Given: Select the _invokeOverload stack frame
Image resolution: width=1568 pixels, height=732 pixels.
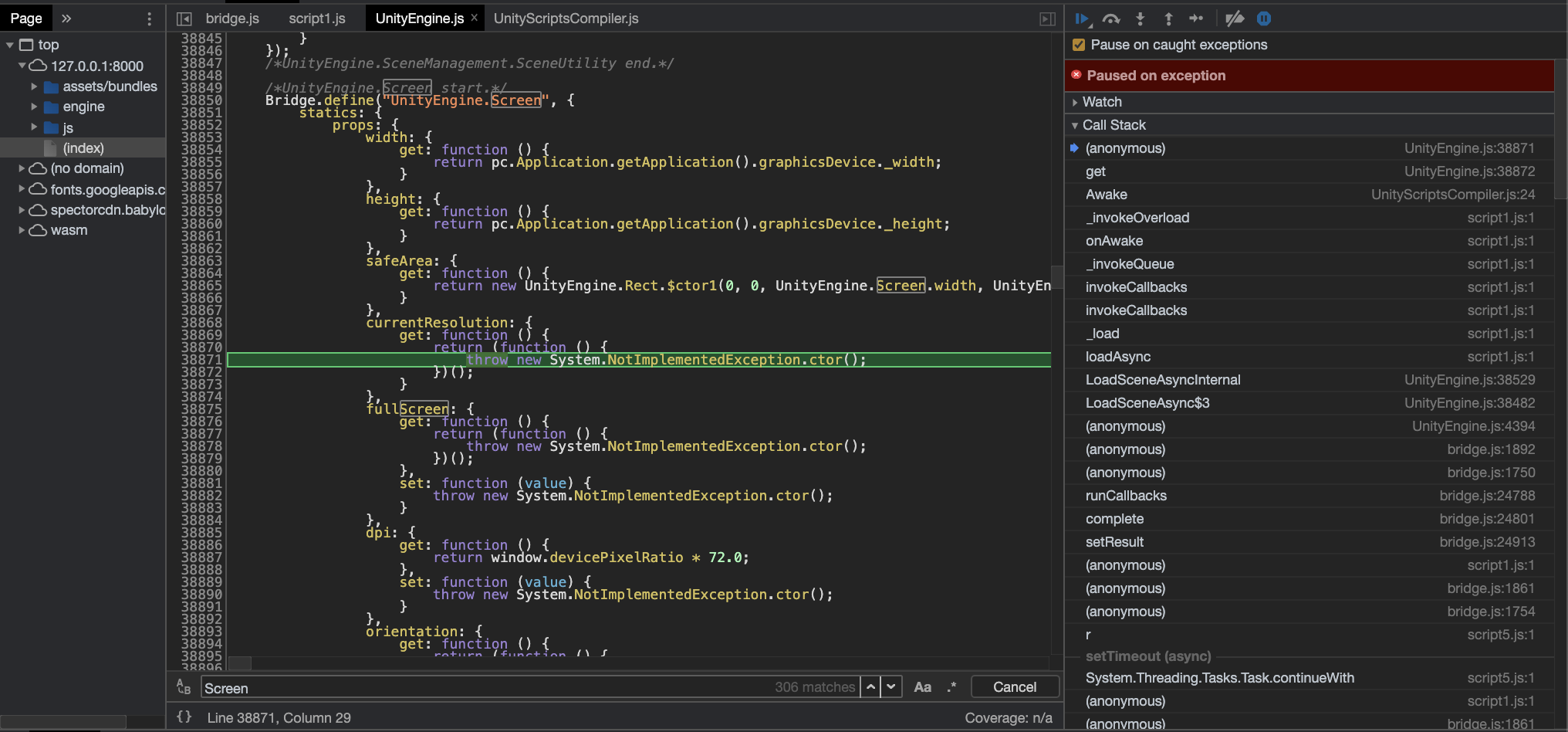Looking at the screenshot, I should (x=1309, y=218).
